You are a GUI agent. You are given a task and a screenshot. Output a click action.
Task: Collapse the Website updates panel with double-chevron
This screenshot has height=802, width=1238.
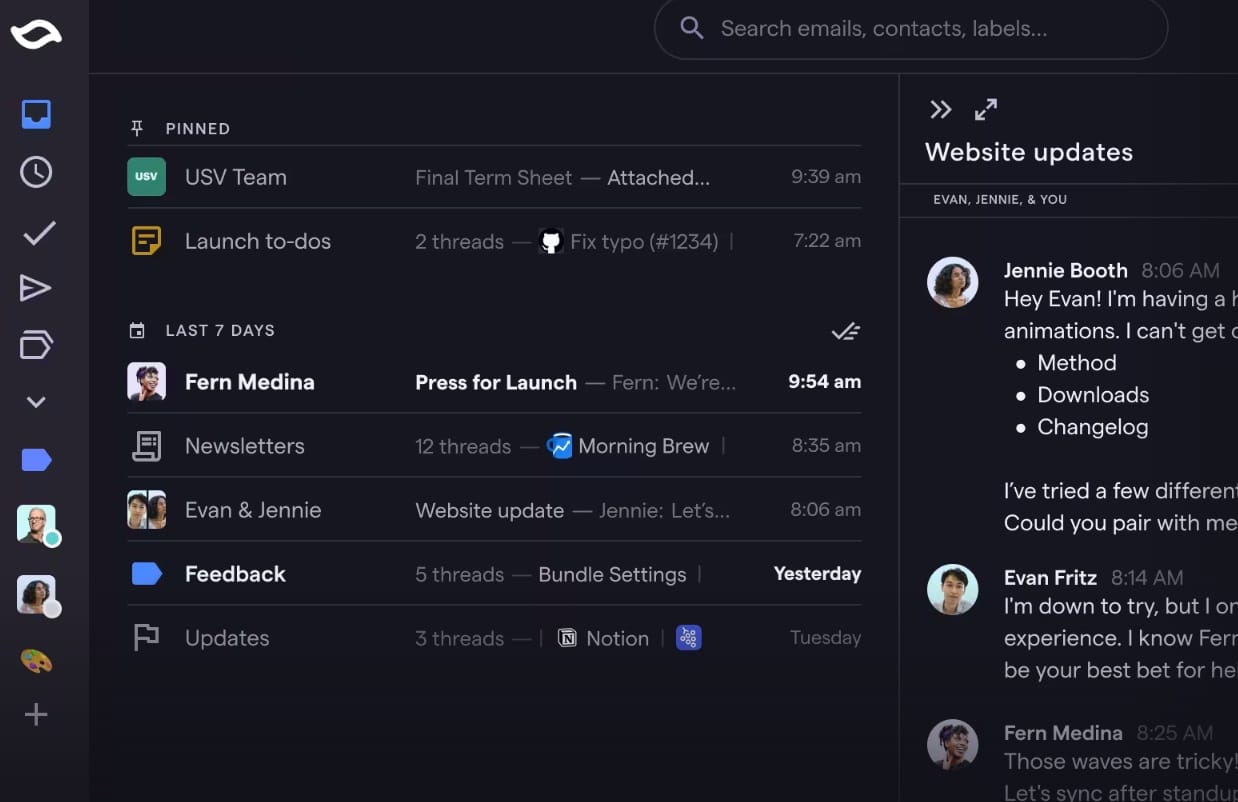[940, 110]
